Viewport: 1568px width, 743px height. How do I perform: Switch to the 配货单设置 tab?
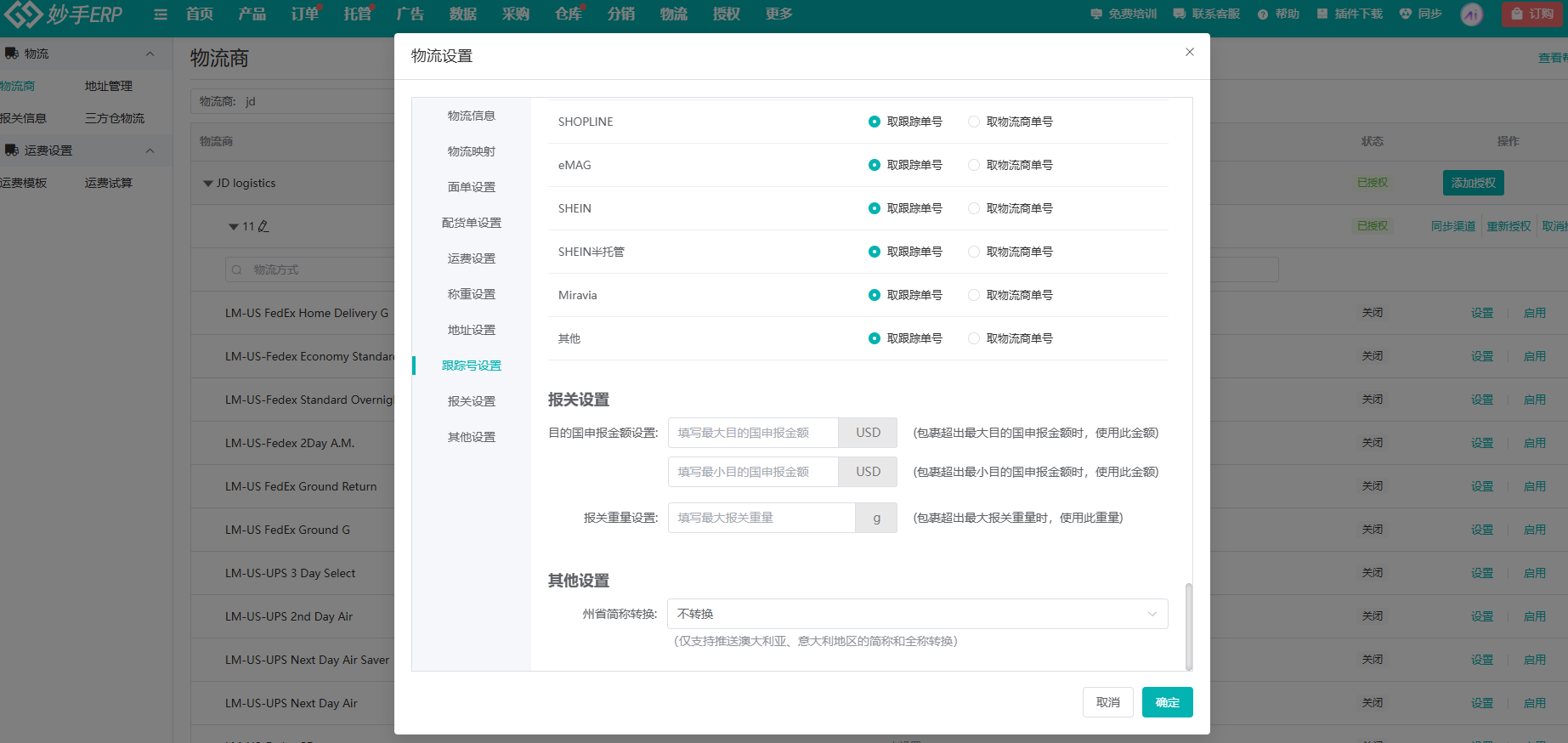[472, 223]
